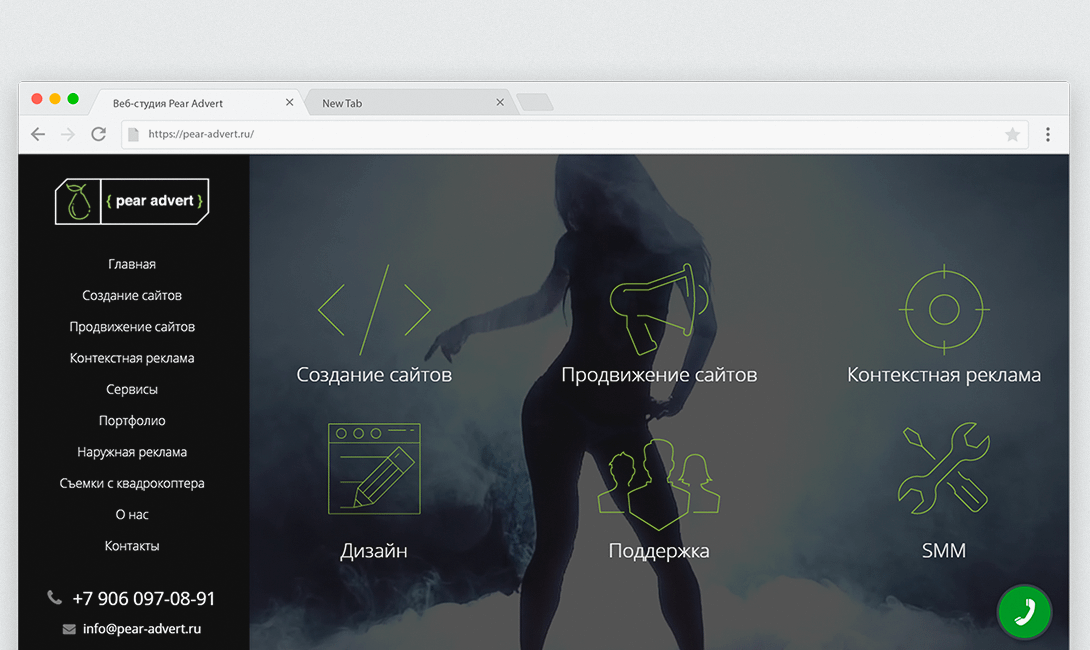Open Главная in the sidebar menu
Viewport: 1090px width, 650px height.
click(132, 264)
